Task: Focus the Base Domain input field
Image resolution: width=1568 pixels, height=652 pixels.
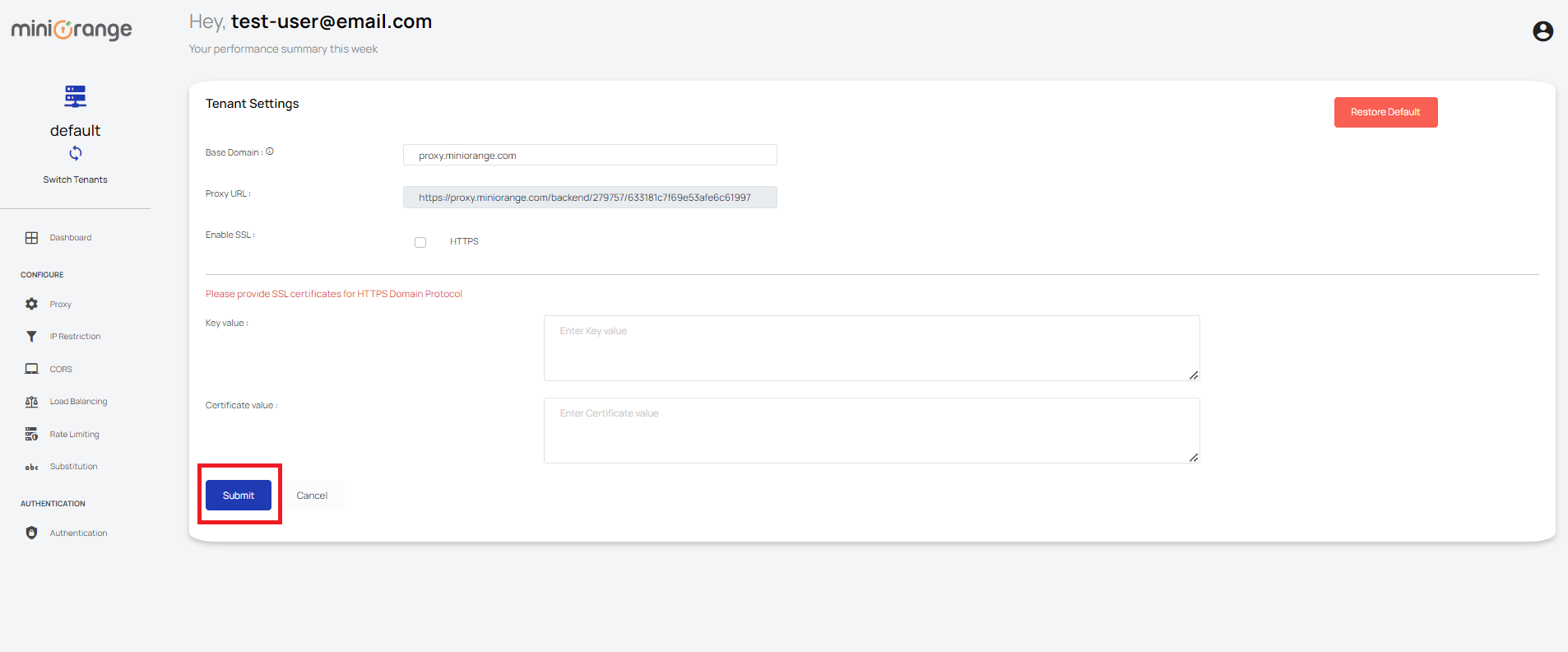Action: click(590, 155)
